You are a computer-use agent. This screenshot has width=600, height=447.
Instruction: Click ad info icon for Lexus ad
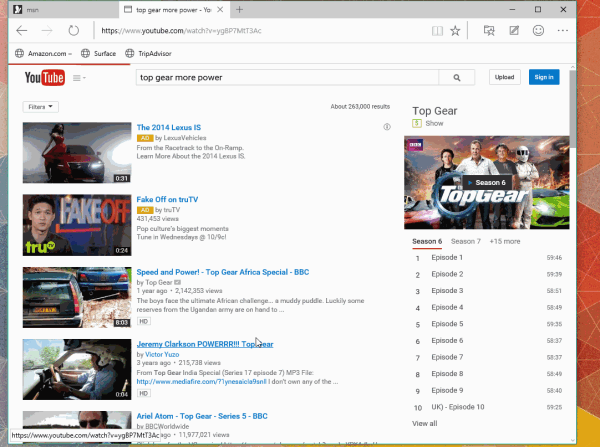[387, 127]
